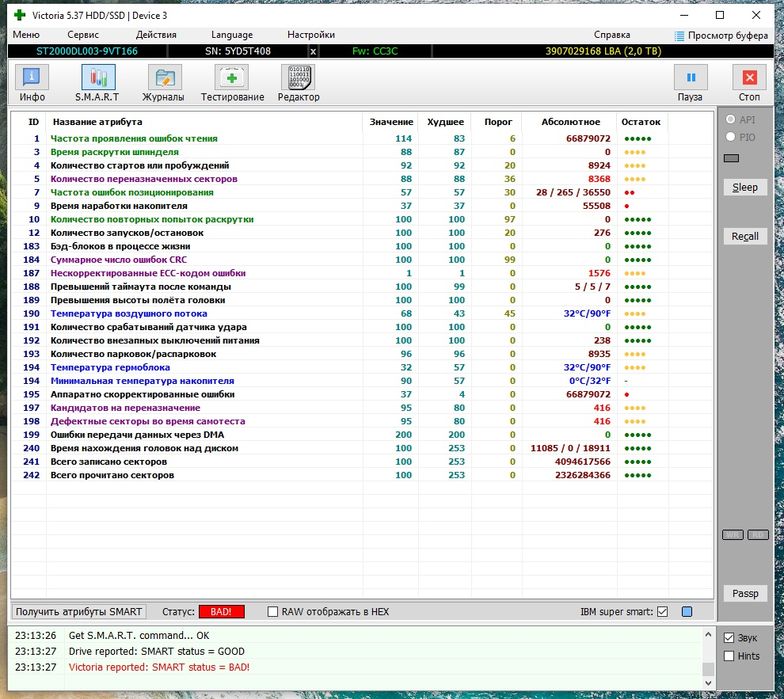Select the API radio button

point(730,119)
